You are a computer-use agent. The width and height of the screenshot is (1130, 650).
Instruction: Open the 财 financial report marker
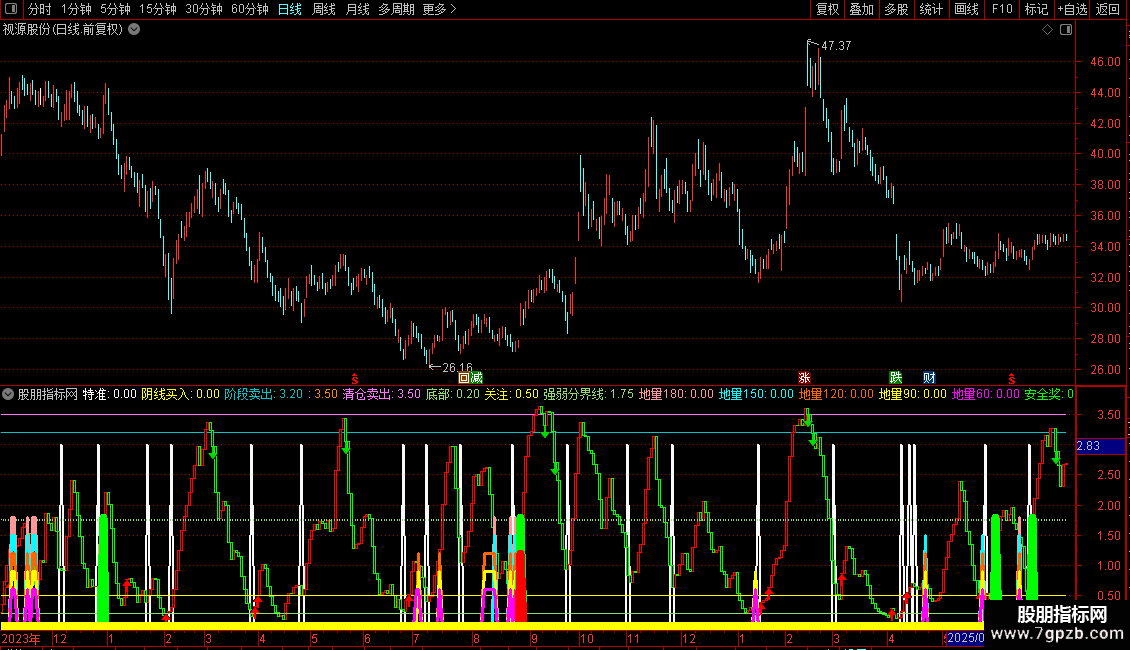click(930, 378)
